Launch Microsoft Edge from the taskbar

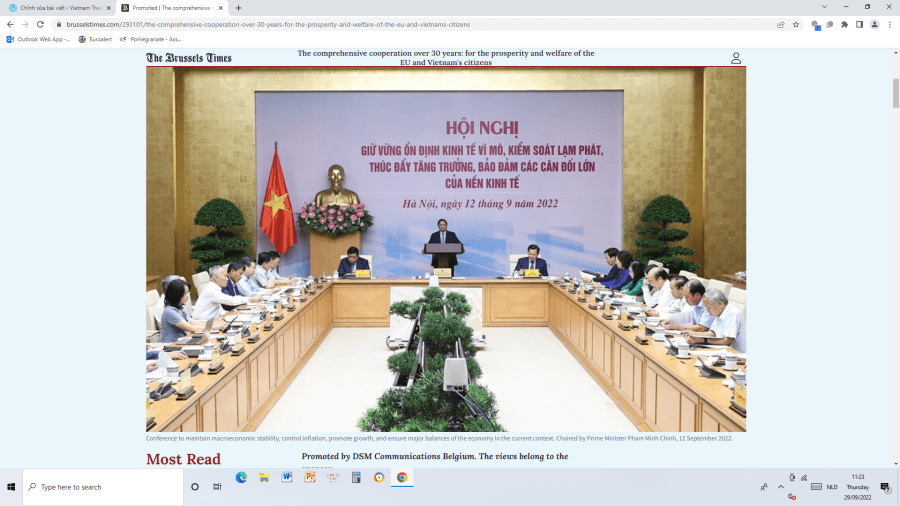241,477
